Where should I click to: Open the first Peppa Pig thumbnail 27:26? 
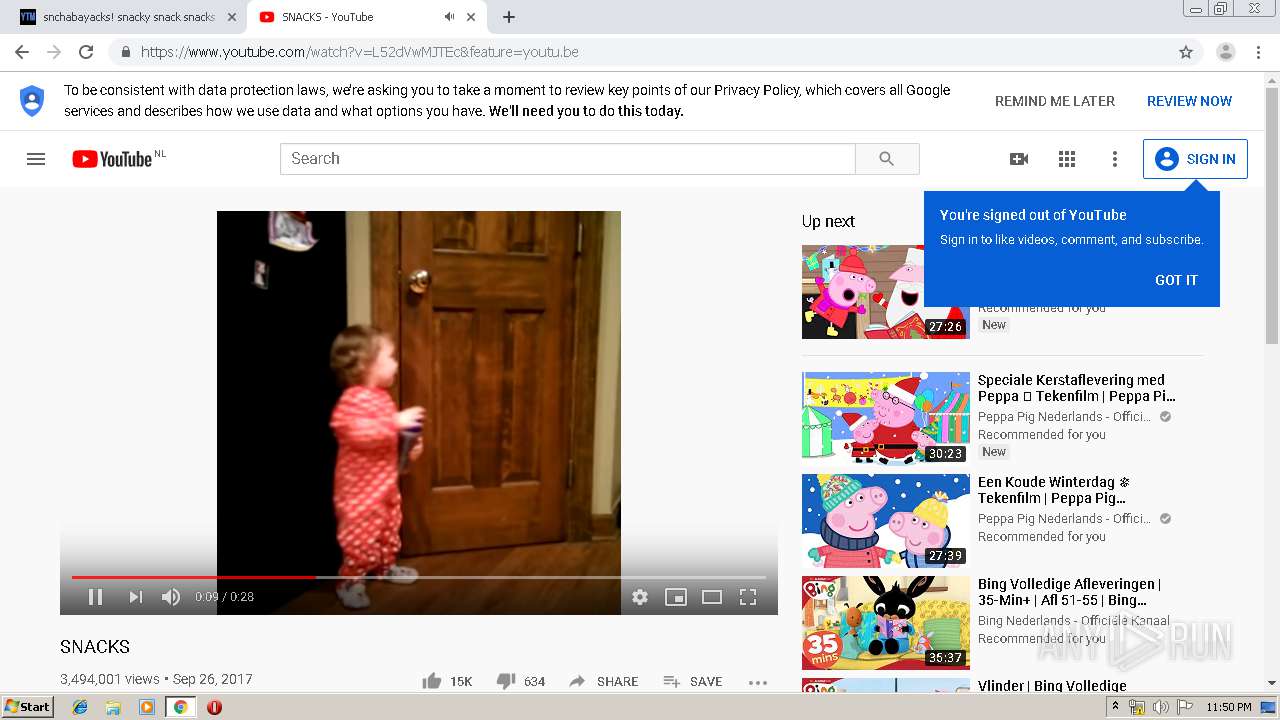(x=886, y=292)
